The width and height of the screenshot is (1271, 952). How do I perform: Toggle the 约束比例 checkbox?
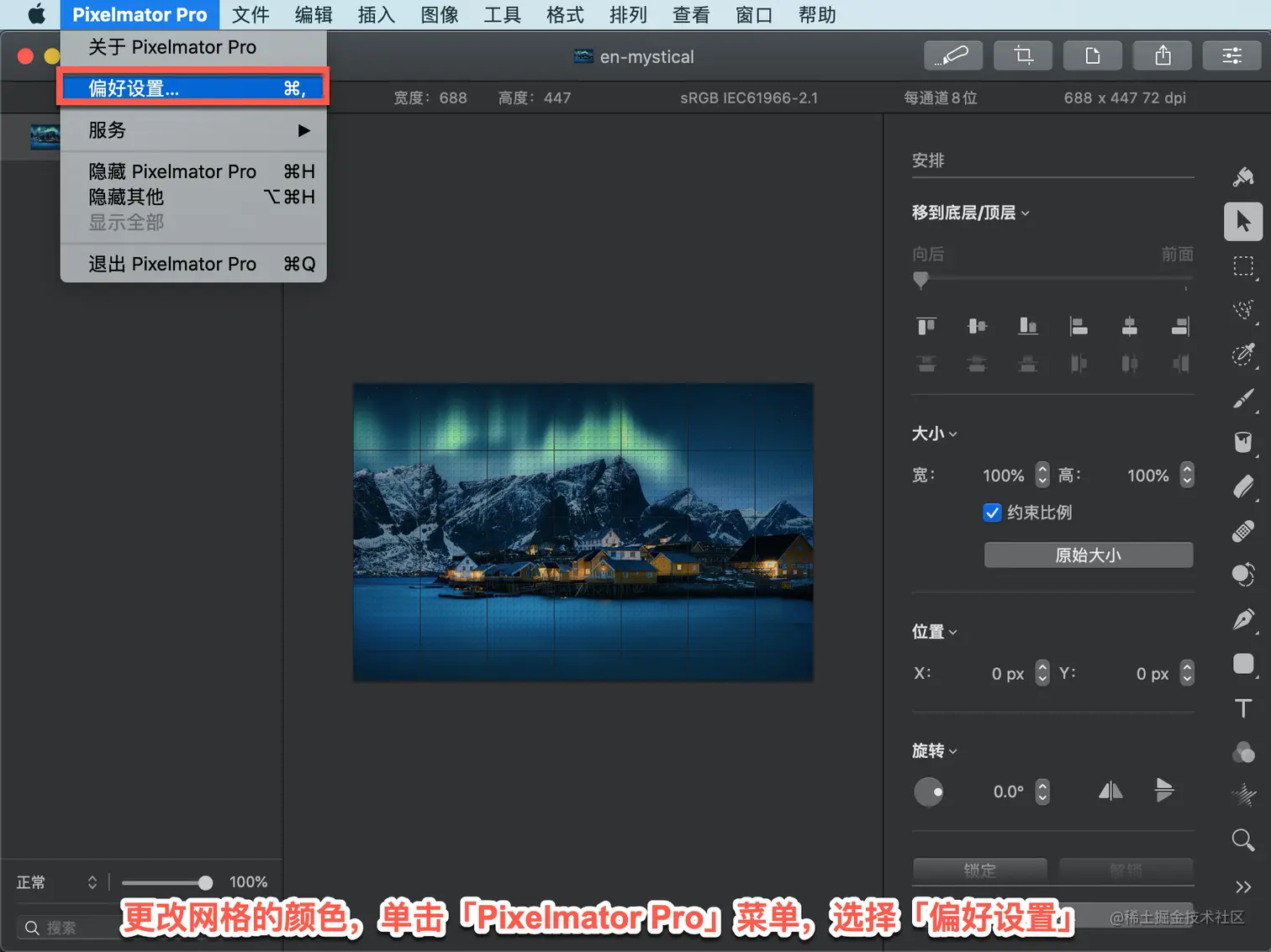(992, 513)
